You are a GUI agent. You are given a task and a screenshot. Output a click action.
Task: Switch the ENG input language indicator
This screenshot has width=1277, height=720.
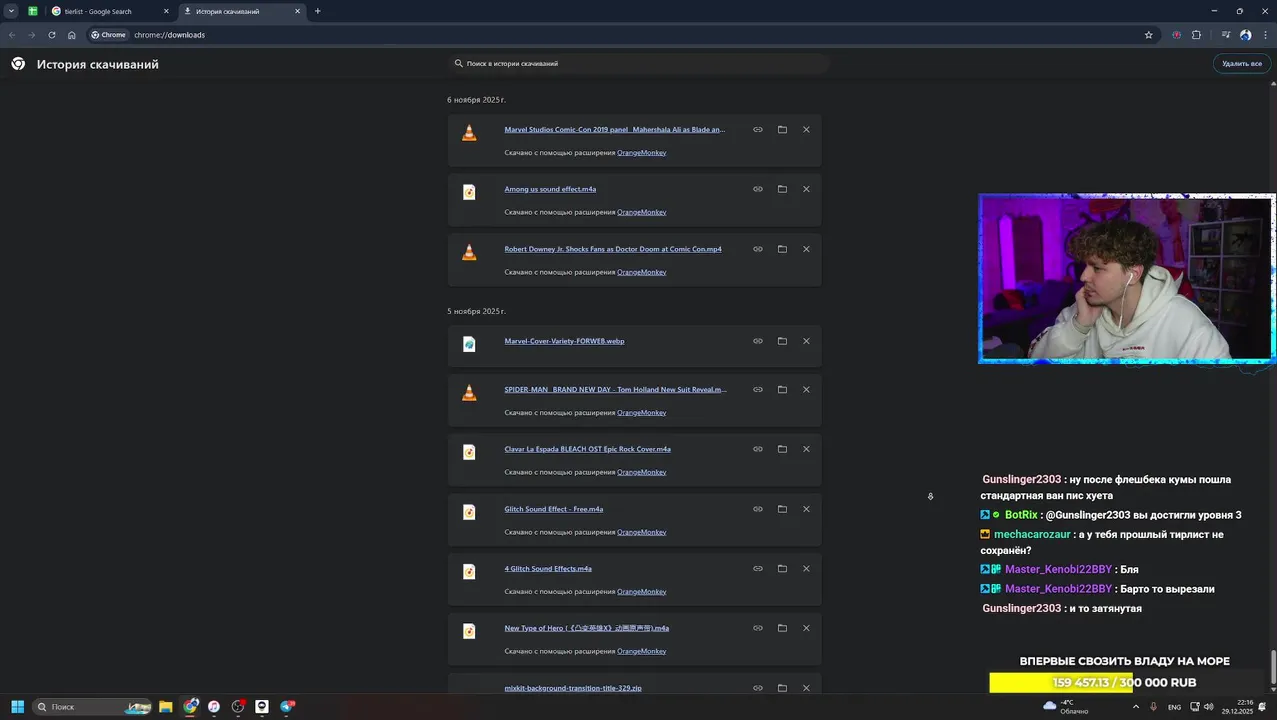click(x=1174, y=707)
